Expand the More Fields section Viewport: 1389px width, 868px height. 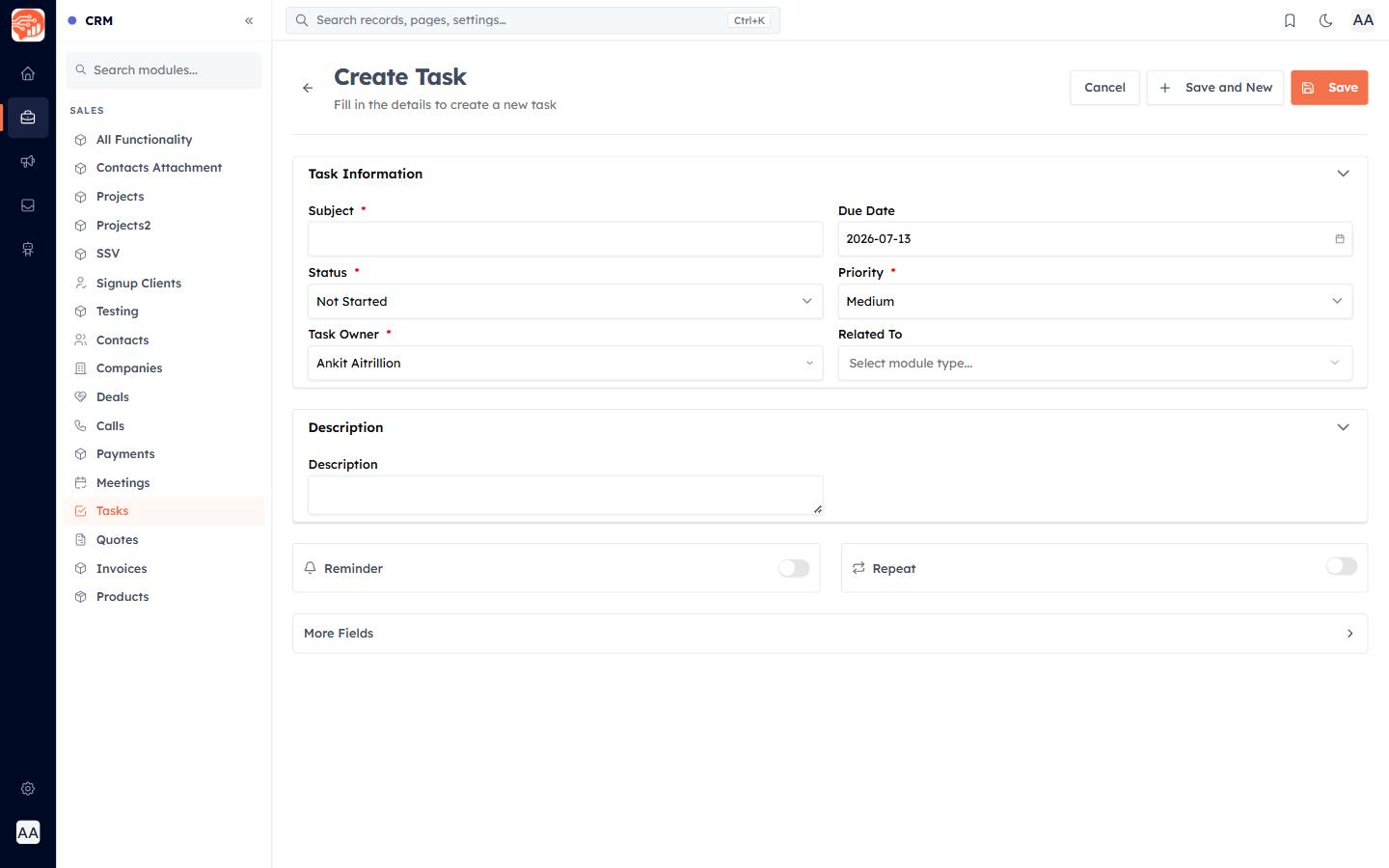pyautogui.click(x=830, y=634)
